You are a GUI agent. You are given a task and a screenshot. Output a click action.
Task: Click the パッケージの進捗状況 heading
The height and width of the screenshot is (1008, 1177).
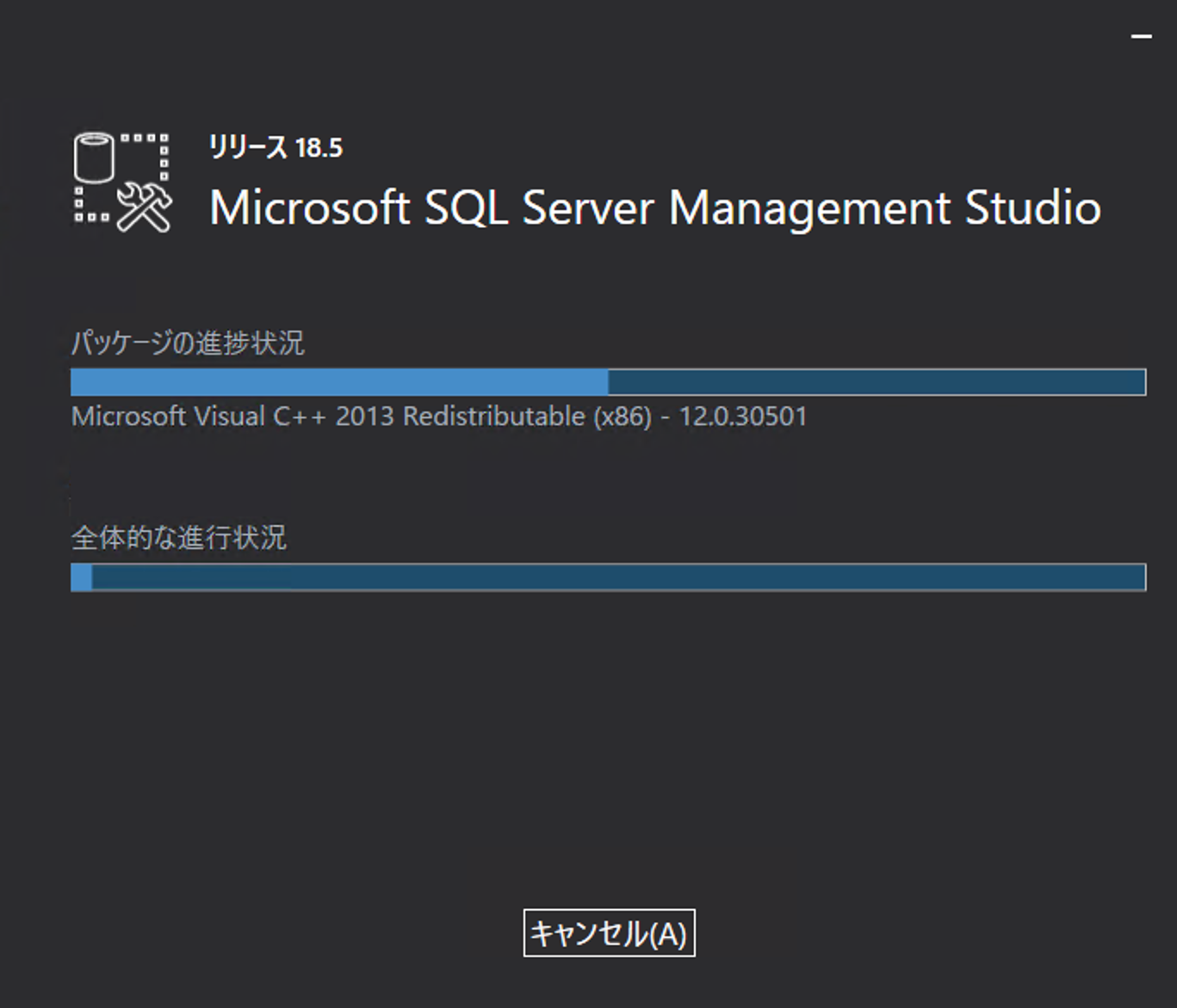pyautogui.click(x=191, y=343)
